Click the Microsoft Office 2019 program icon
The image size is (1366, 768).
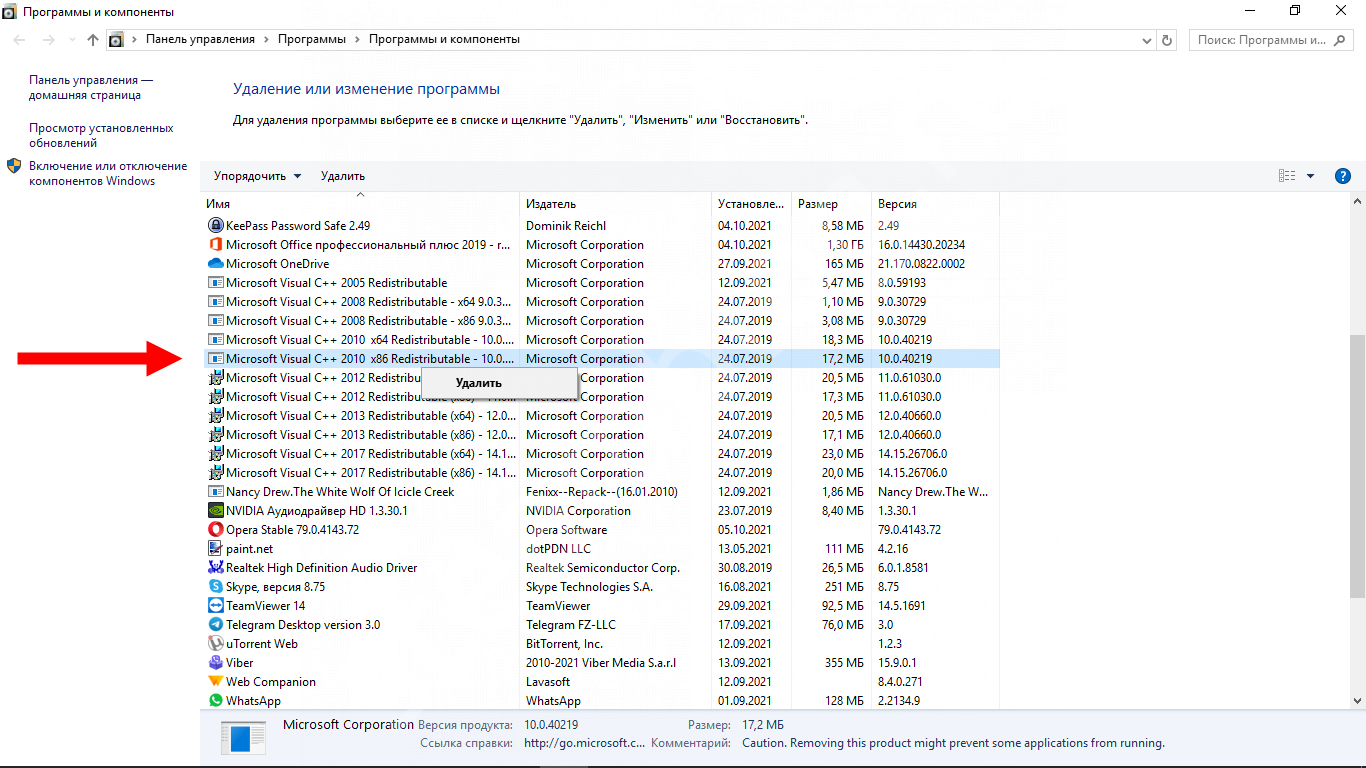pyautogui.click(x=215, y=245)
